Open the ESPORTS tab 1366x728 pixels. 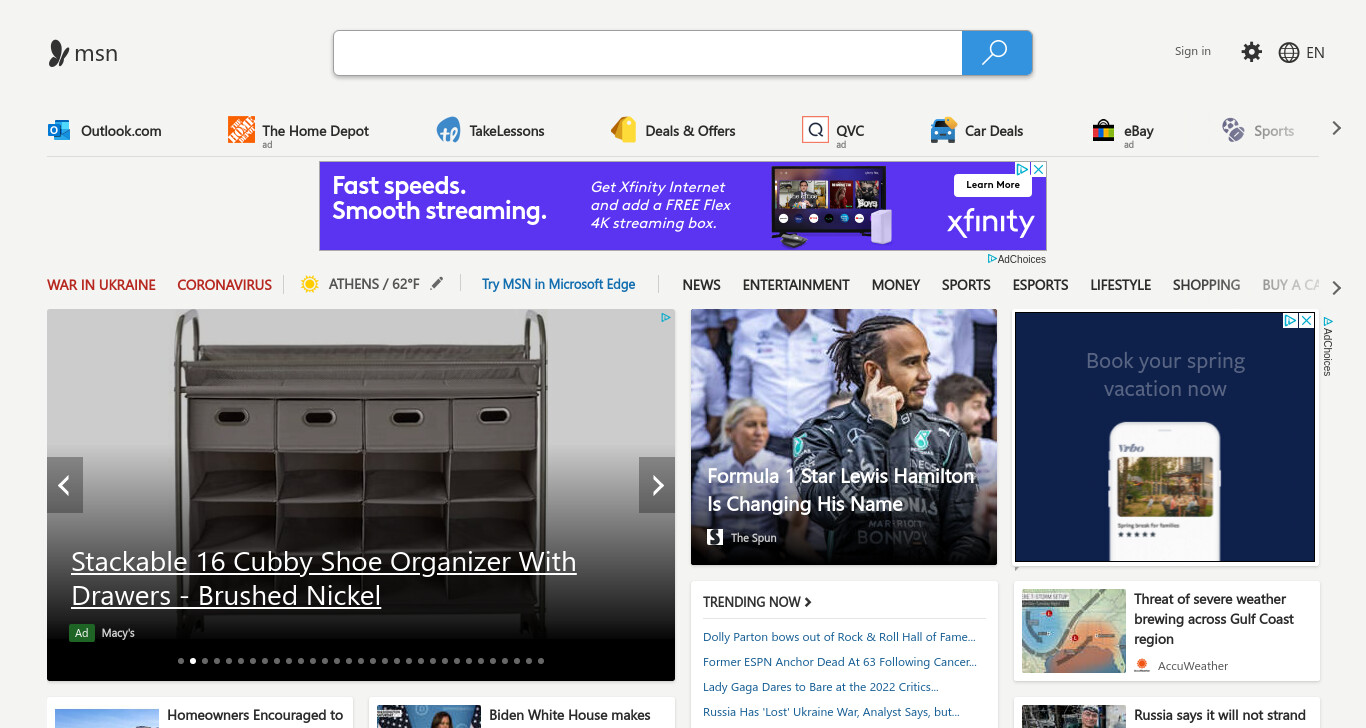tap(1040, 285)
